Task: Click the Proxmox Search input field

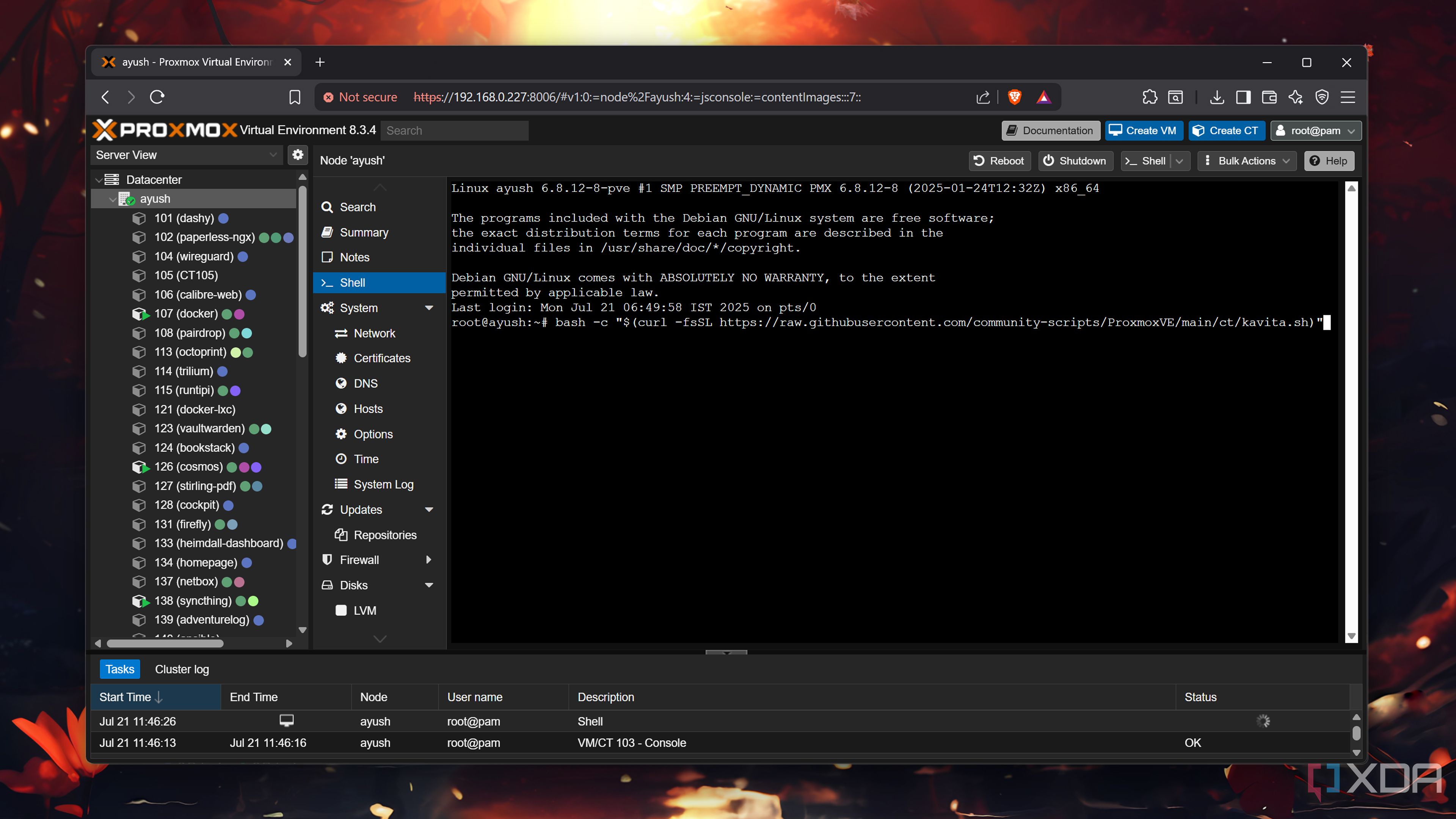Action: [x=455, y=130]
